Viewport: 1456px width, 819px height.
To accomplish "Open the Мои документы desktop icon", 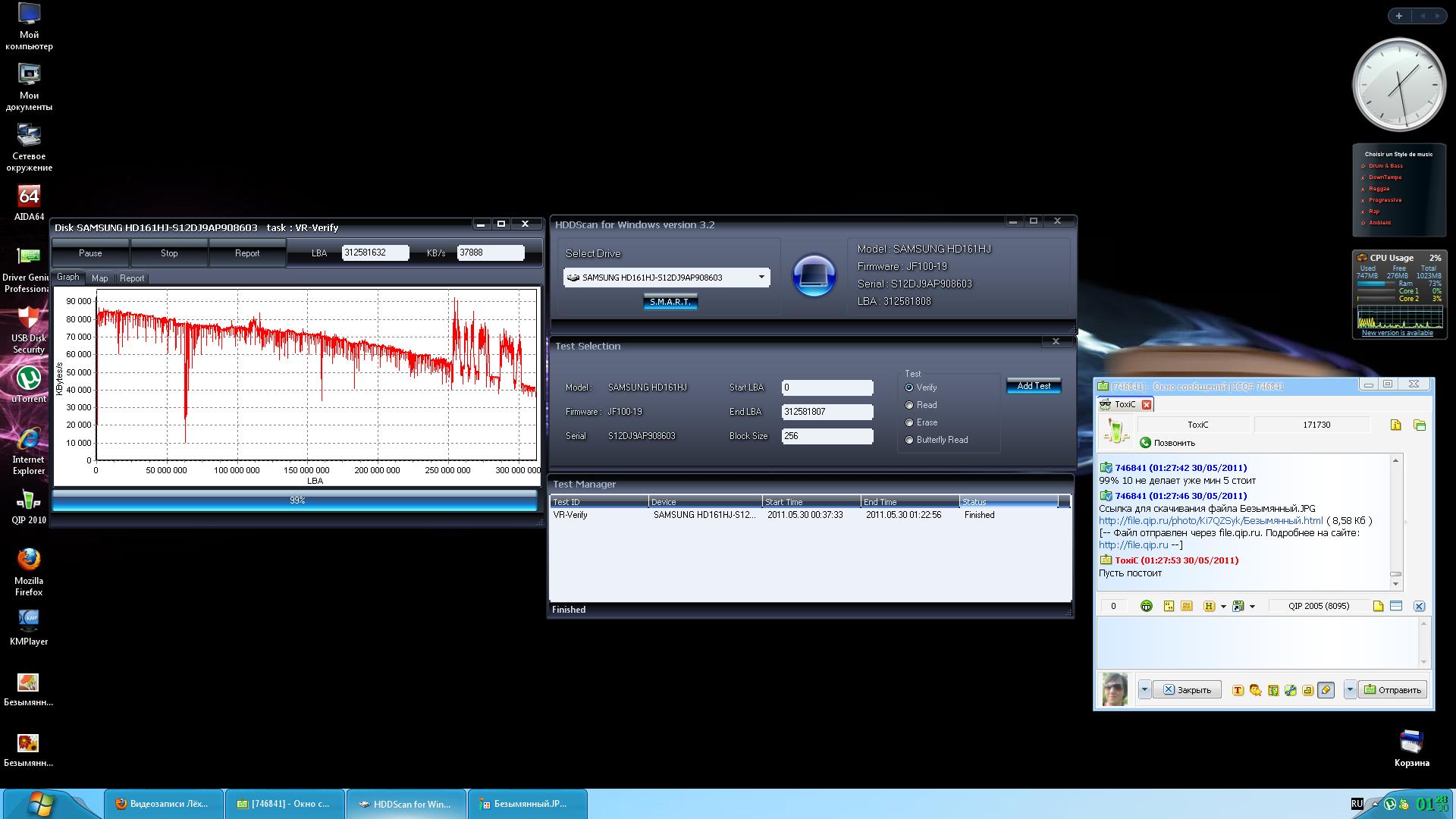I will (29, 86).
